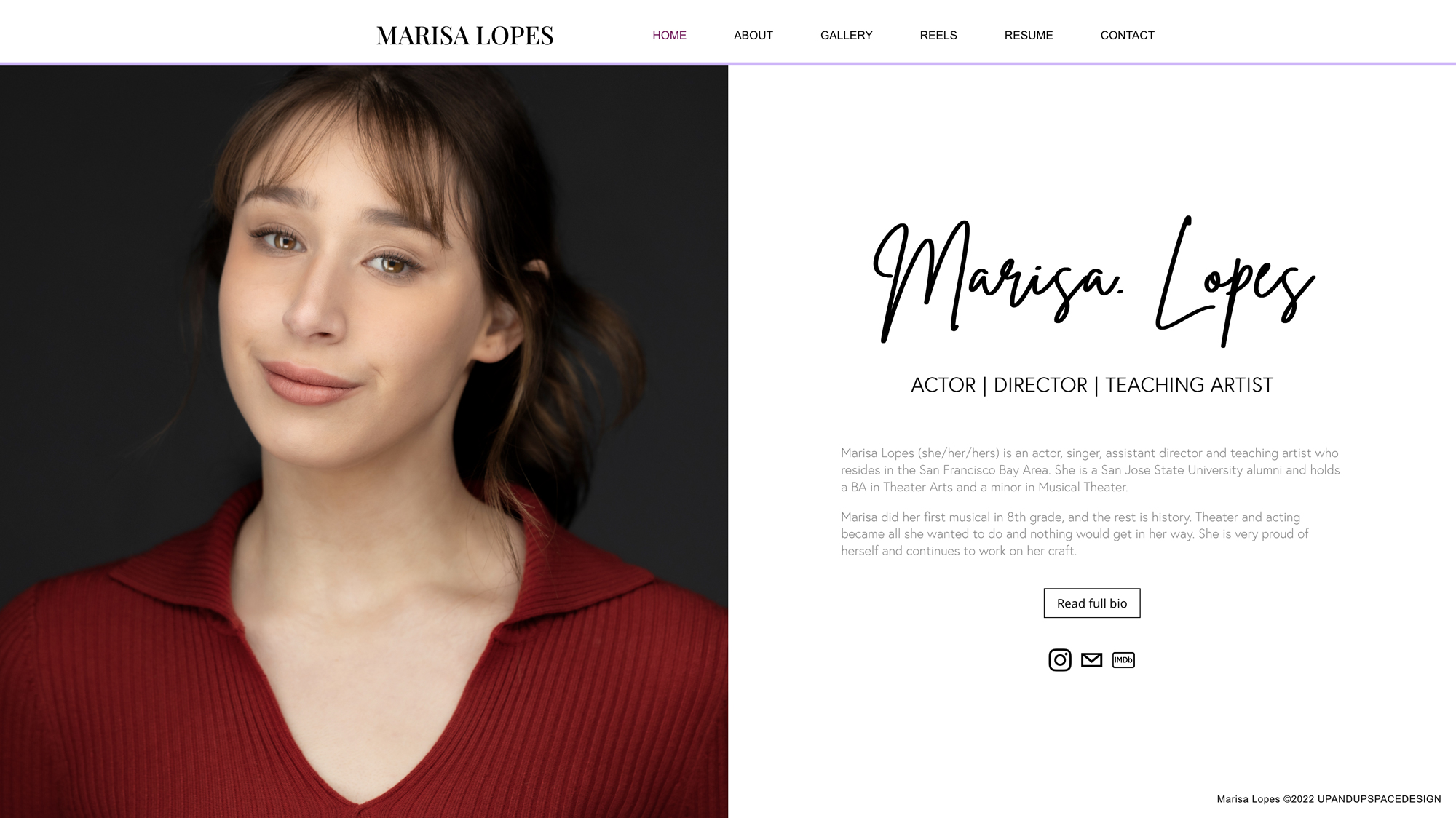The height and width of the screenshot is (818, 1456).
Task: Click the bio paragraph mentioning San Francisco
Action: point(1091,470)
